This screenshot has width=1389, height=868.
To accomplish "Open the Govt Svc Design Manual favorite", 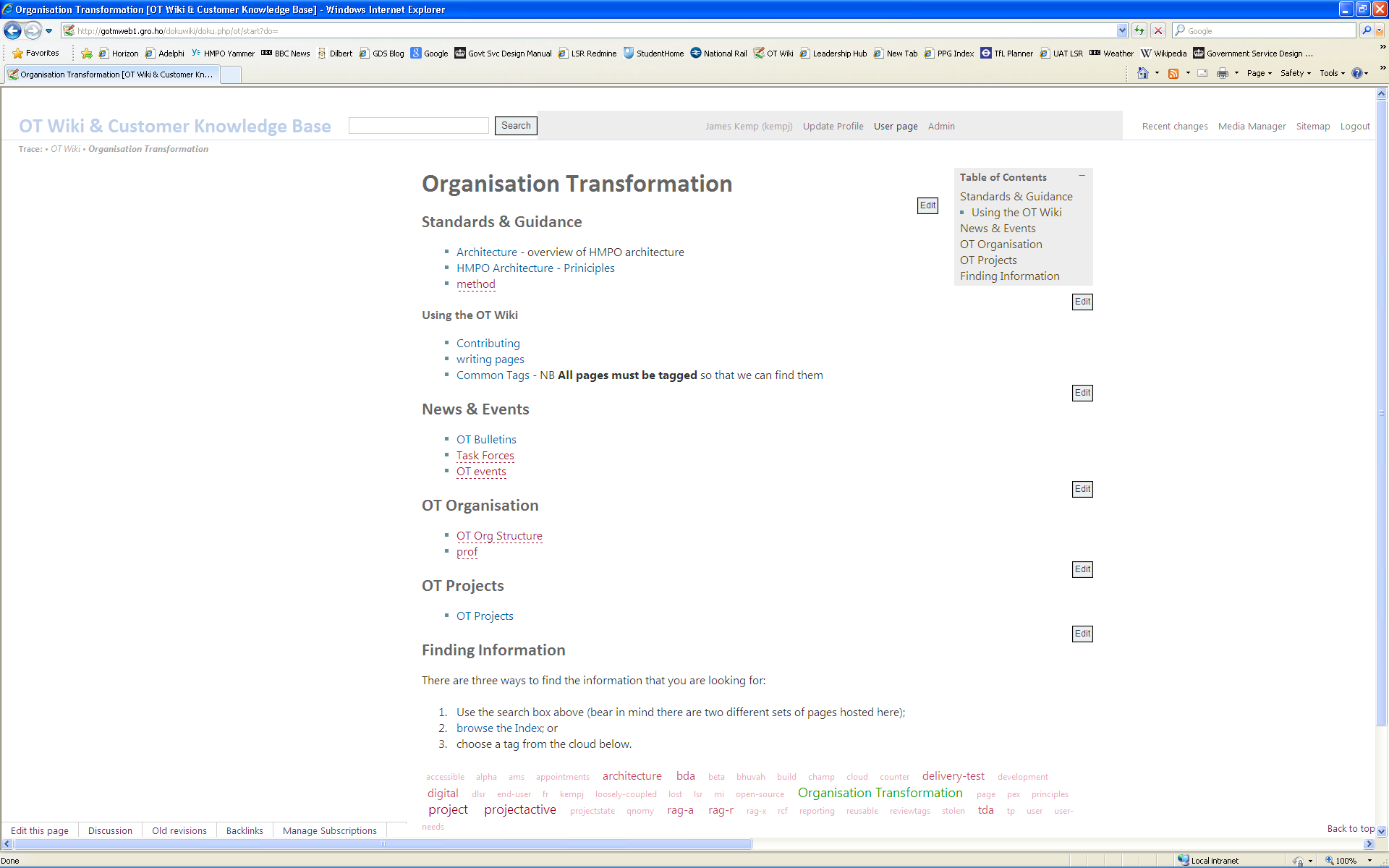I will [504, 54].
